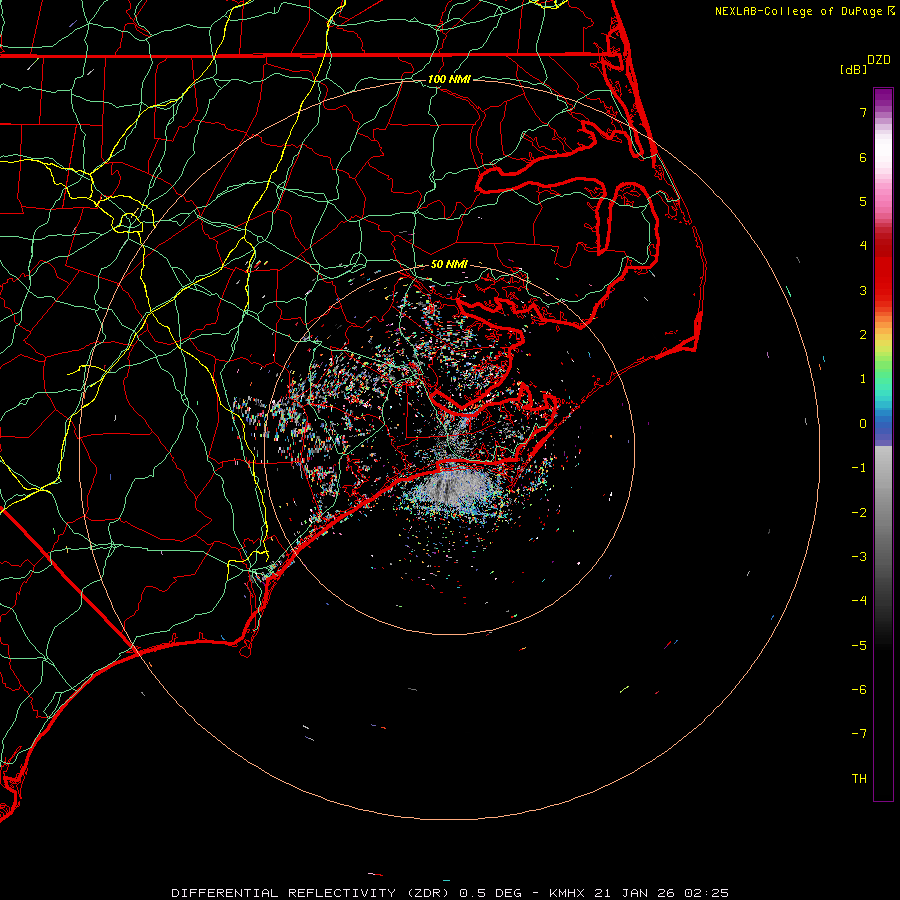900x900 pixels.
Task: Click the 6 dB scale label
Action: (x=863, y=157)
